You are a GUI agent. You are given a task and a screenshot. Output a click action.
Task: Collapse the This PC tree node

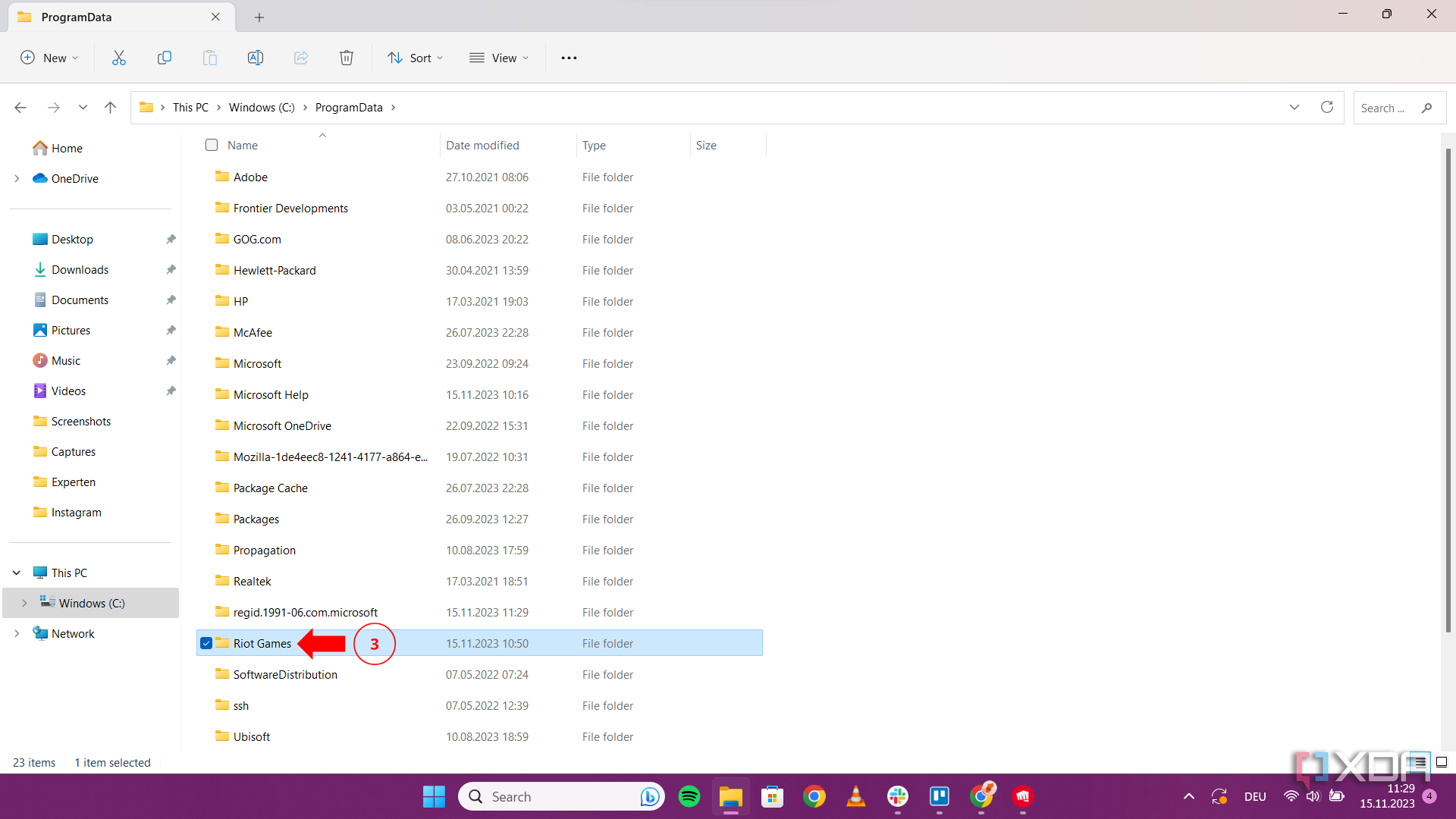click(17, 573)
